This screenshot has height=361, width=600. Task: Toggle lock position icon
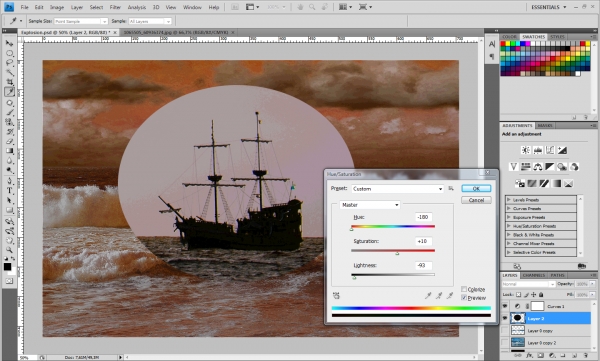pyautogui.click(x=533, y=295)
